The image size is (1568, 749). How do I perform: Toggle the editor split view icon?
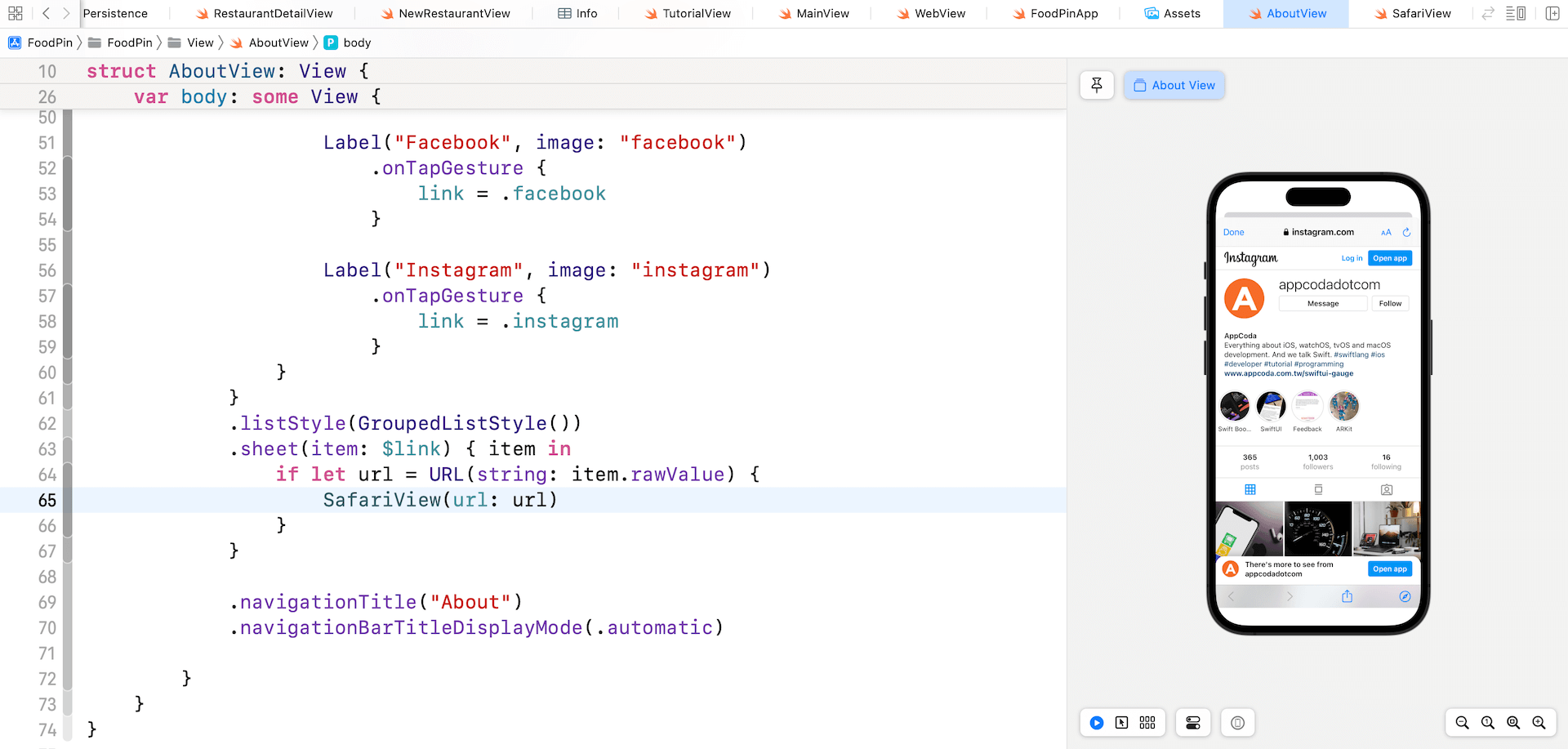point(1550,13)
